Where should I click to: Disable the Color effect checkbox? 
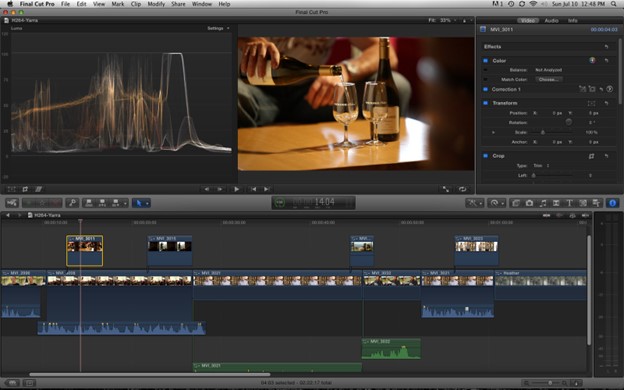click(486, 60)
